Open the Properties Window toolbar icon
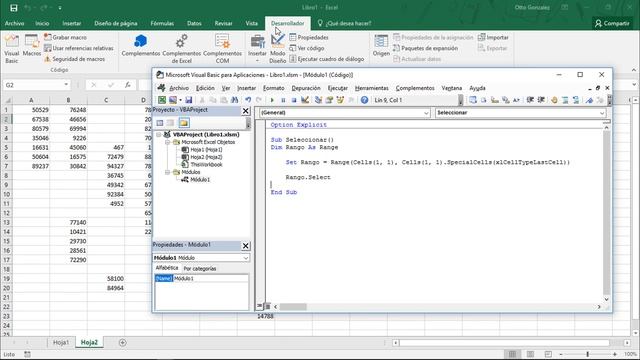640x360 pixels. pos(329,100)
